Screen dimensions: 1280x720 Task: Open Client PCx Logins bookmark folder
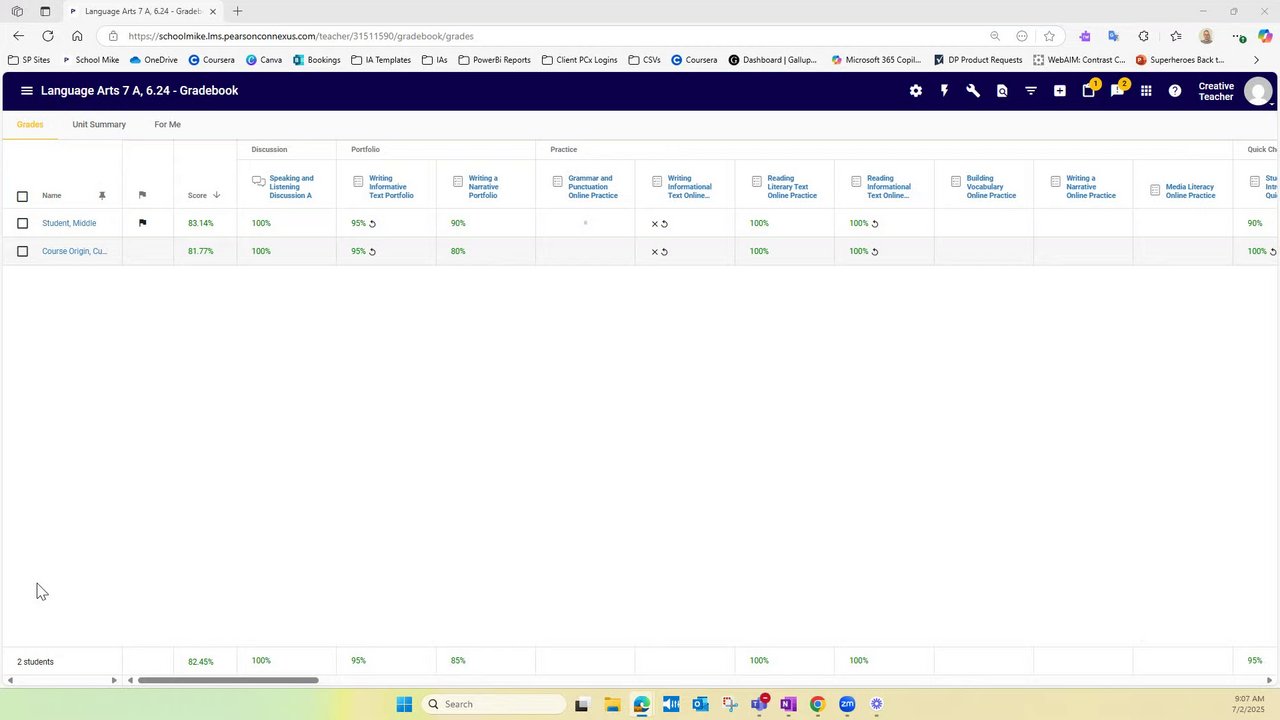[x=579, y=60]
